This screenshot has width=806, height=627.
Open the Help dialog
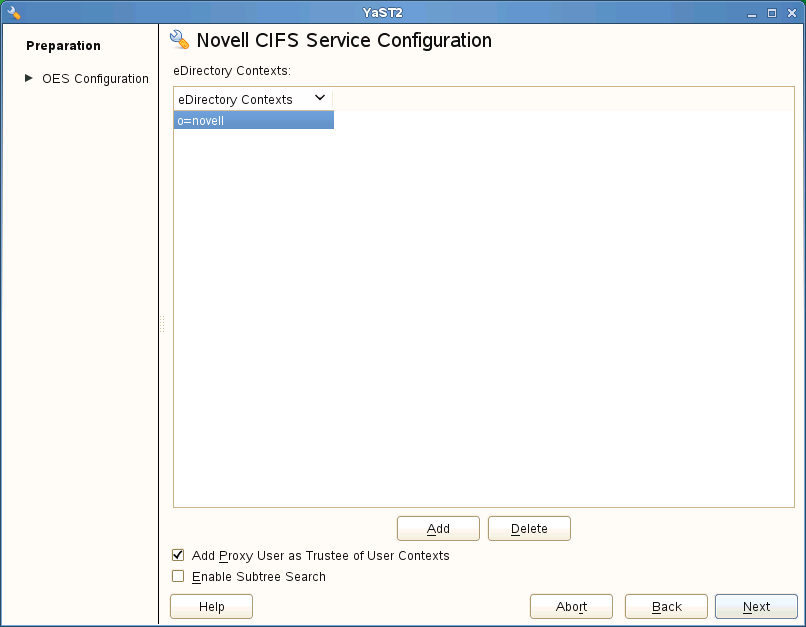click(211, 606)
